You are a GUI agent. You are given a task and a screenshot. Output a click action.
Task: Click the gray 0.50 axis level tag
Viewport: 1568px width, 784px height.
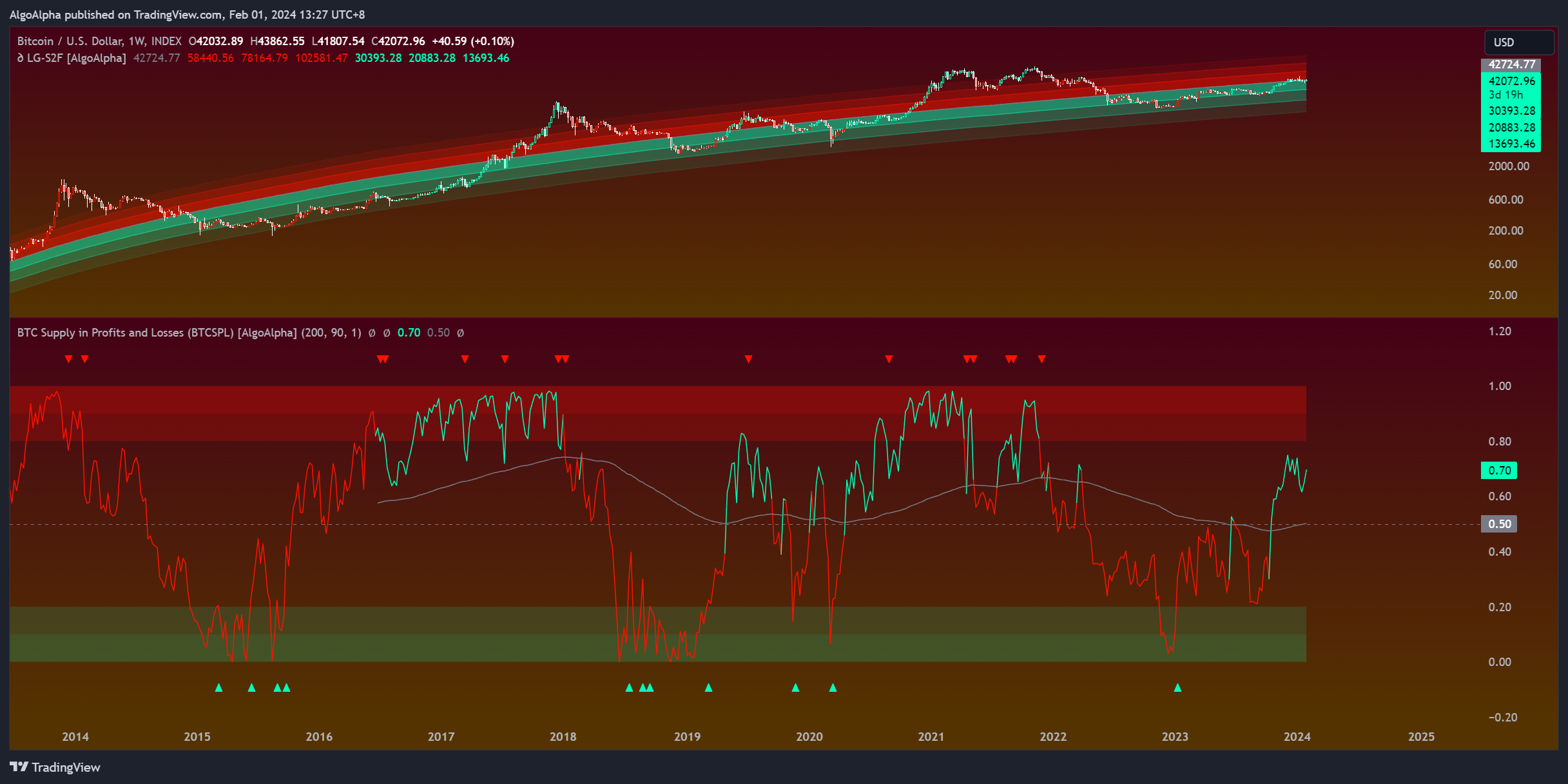point(1499,524)
